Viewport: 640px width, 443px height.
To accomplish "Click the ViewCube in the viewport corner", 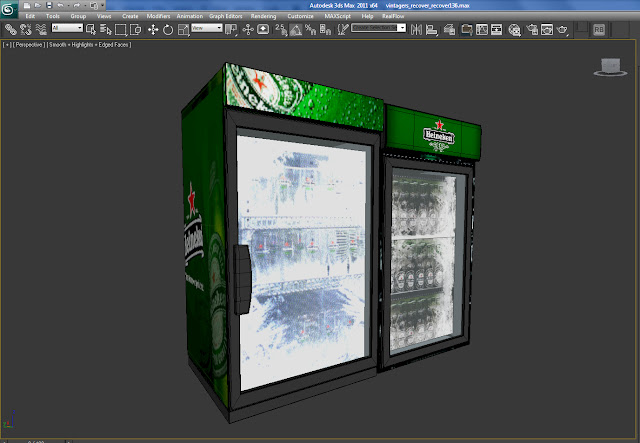I will click(x=611, y=67).
